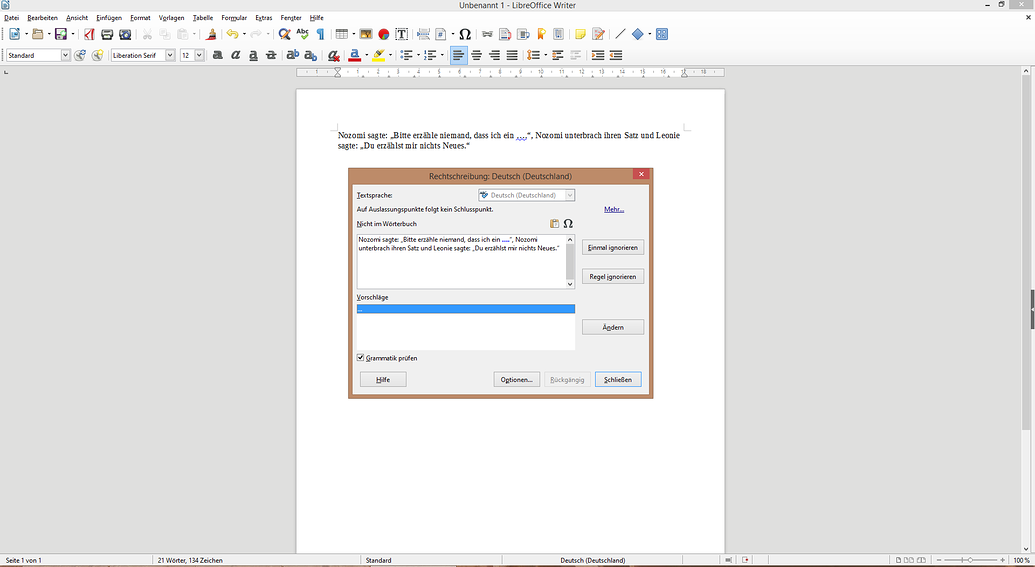Screen dimensions: 1035x567
Task: Select the Line drawing tool
Action: pyautogui.click(x=620, y=34)
